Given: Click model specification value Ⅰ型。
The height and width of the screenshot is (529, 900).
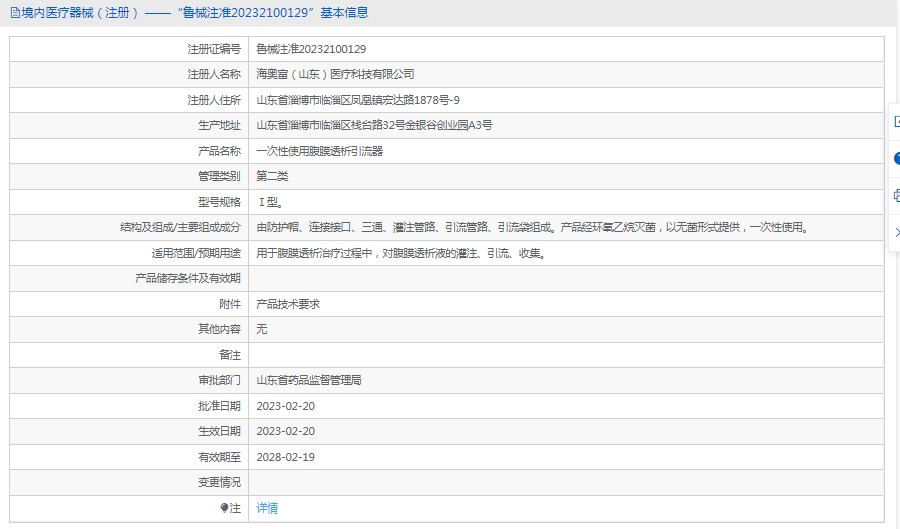Looking at the screenshot, I should [x=270, y=202].
